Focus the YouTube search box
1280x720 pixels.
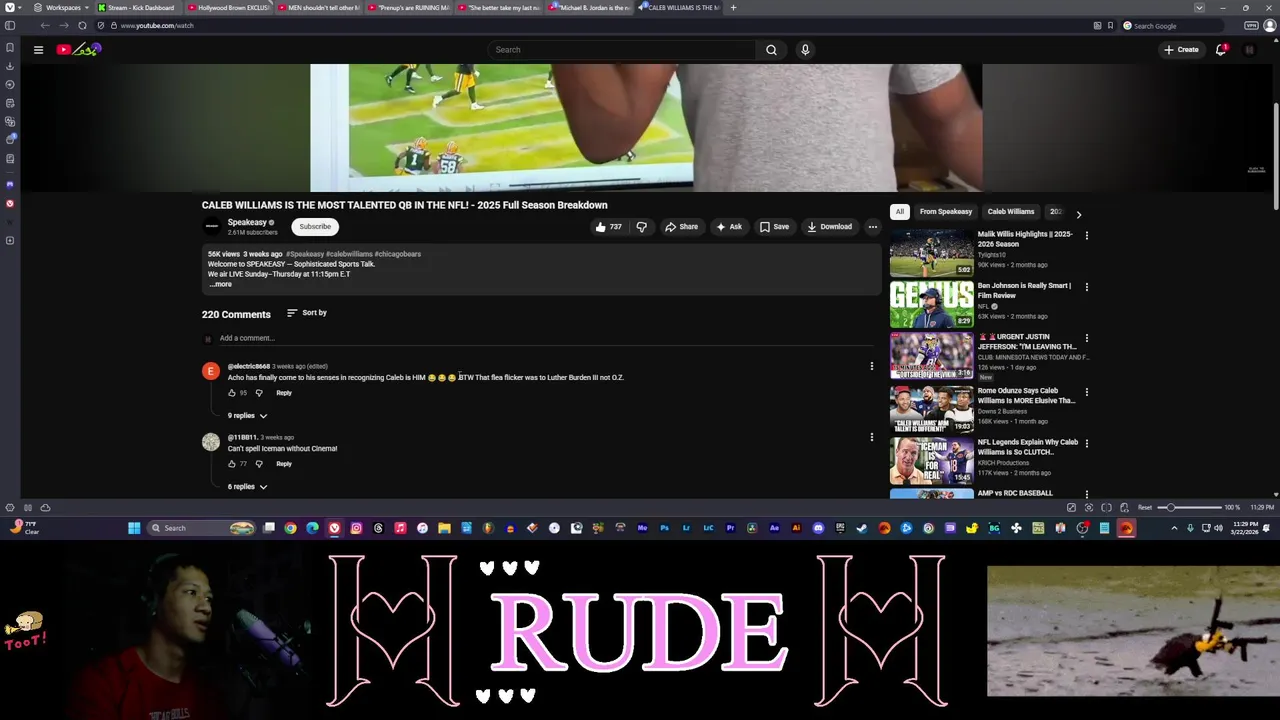(x=621, y=49)
